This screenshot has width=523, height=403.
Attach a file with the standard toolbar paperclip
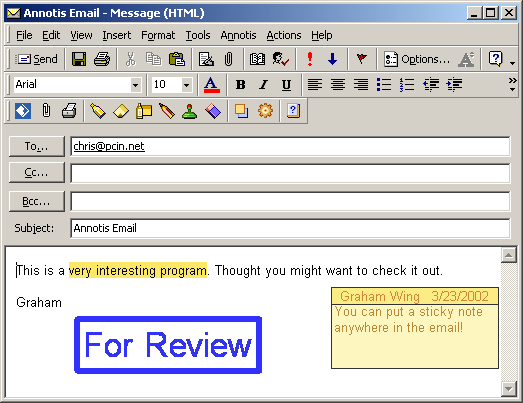[228, 59]
